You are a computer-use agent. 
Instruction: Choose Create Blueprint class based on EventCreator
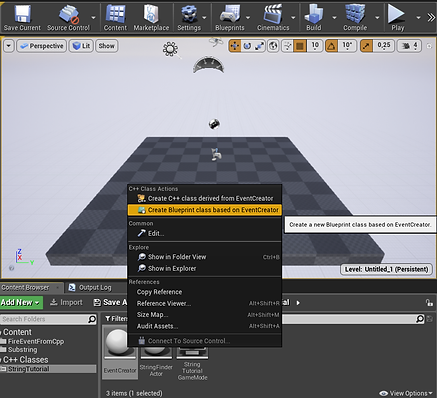(x=205, y=210)
